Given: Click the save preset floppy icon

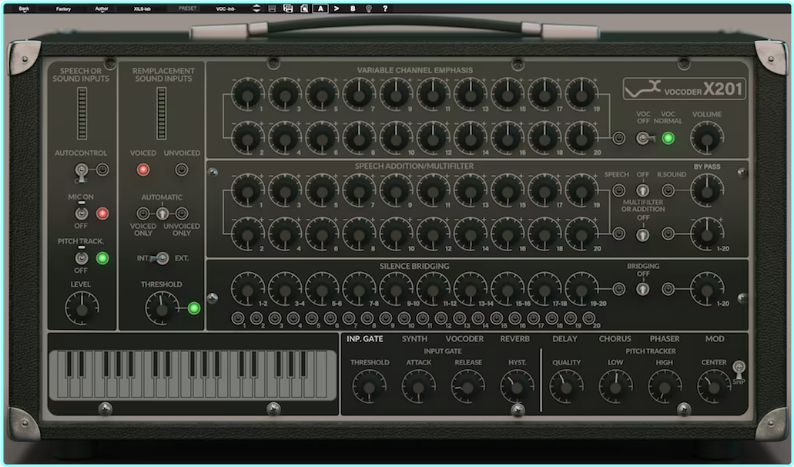Looking at the screenshot, I should [x=272, y=9].
